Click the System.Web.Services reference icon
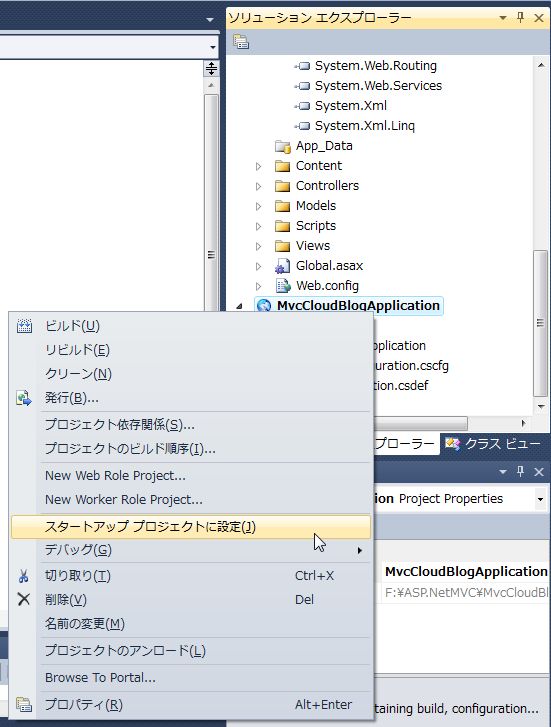551x727 pixels. [x=302, y=86]
